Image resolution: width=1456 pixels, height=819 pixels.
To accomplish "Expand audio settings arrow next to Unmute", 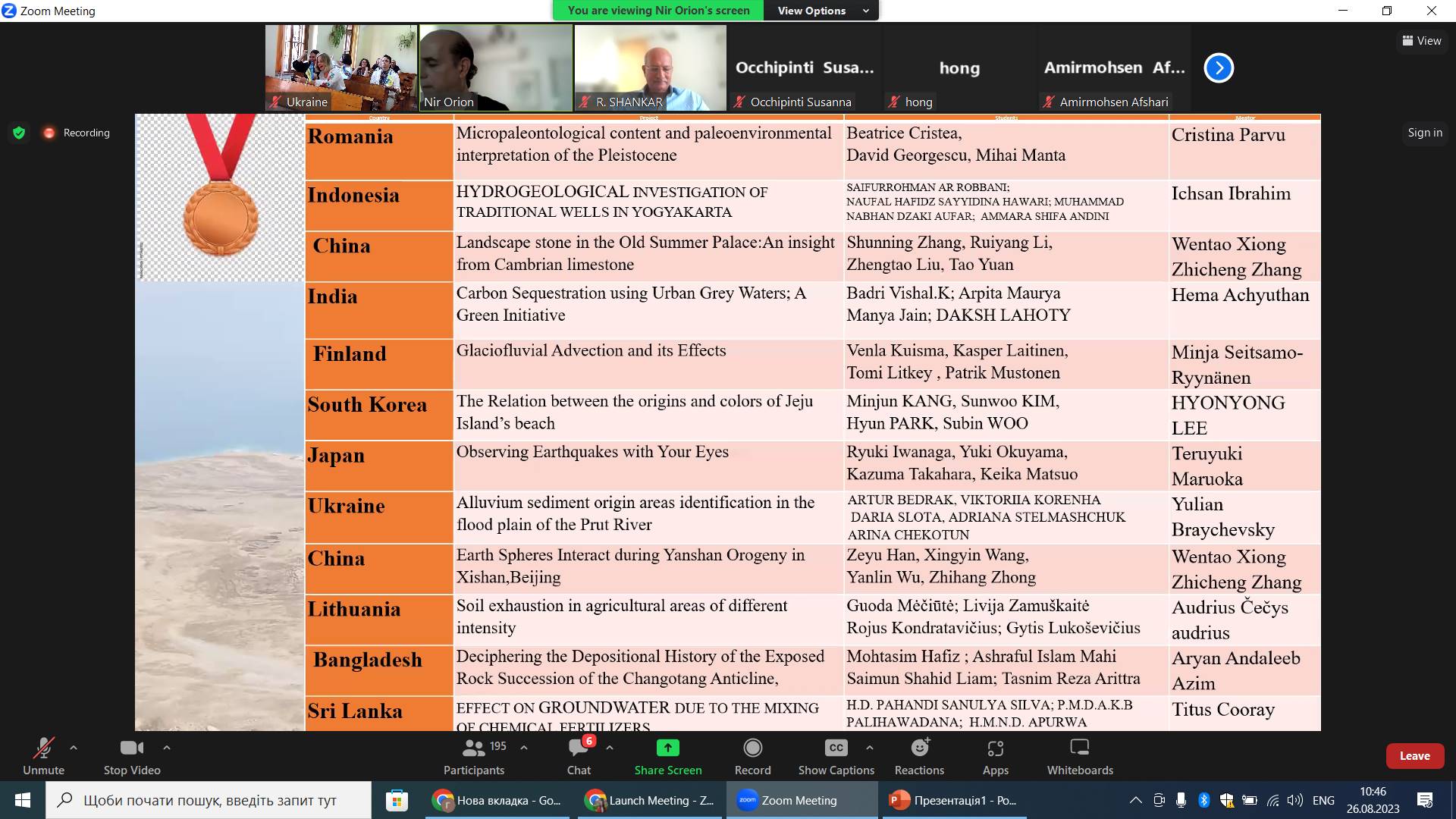I will (x=74, y=748).
